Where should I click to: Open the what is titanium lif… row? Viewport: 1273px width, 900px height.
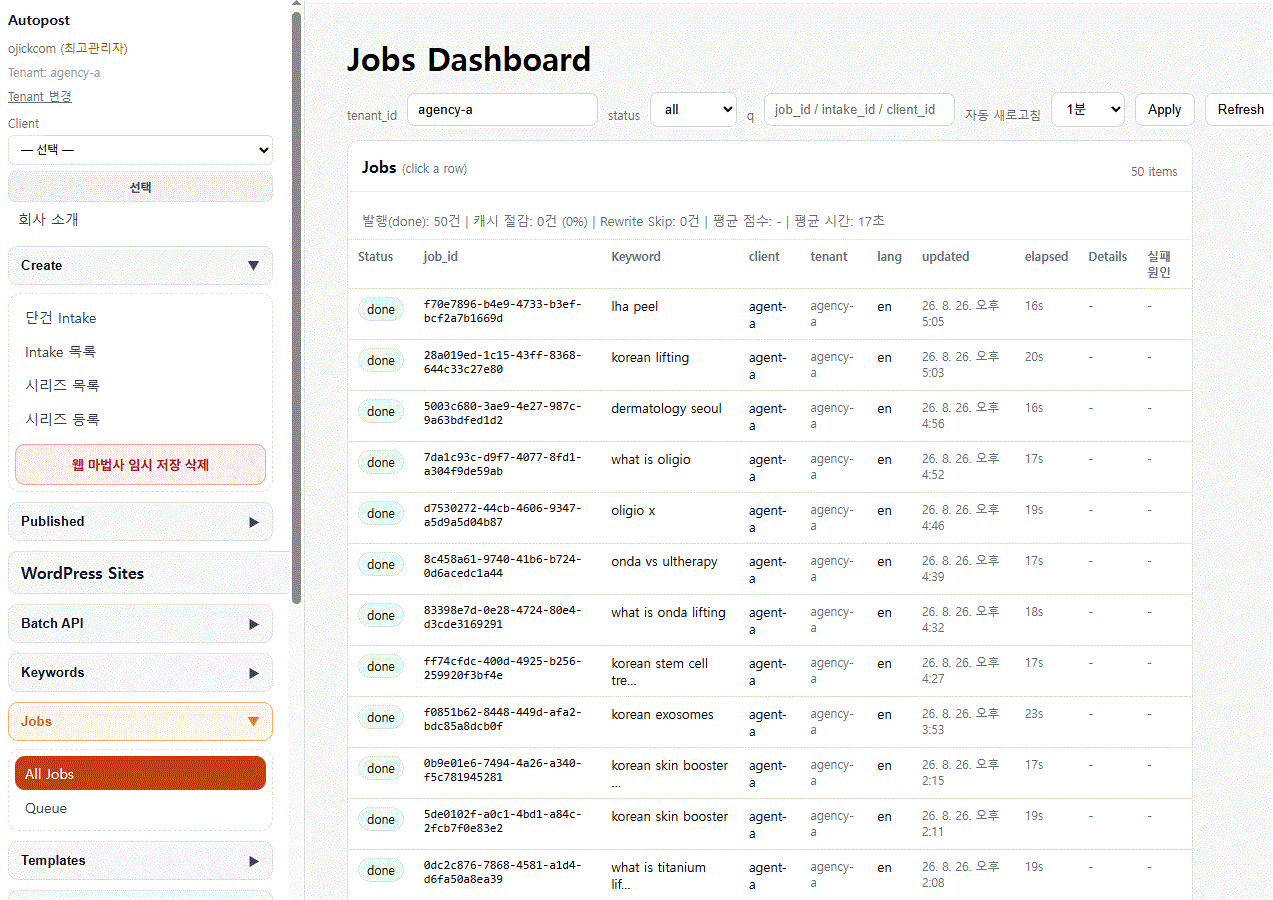coord(769,875)
